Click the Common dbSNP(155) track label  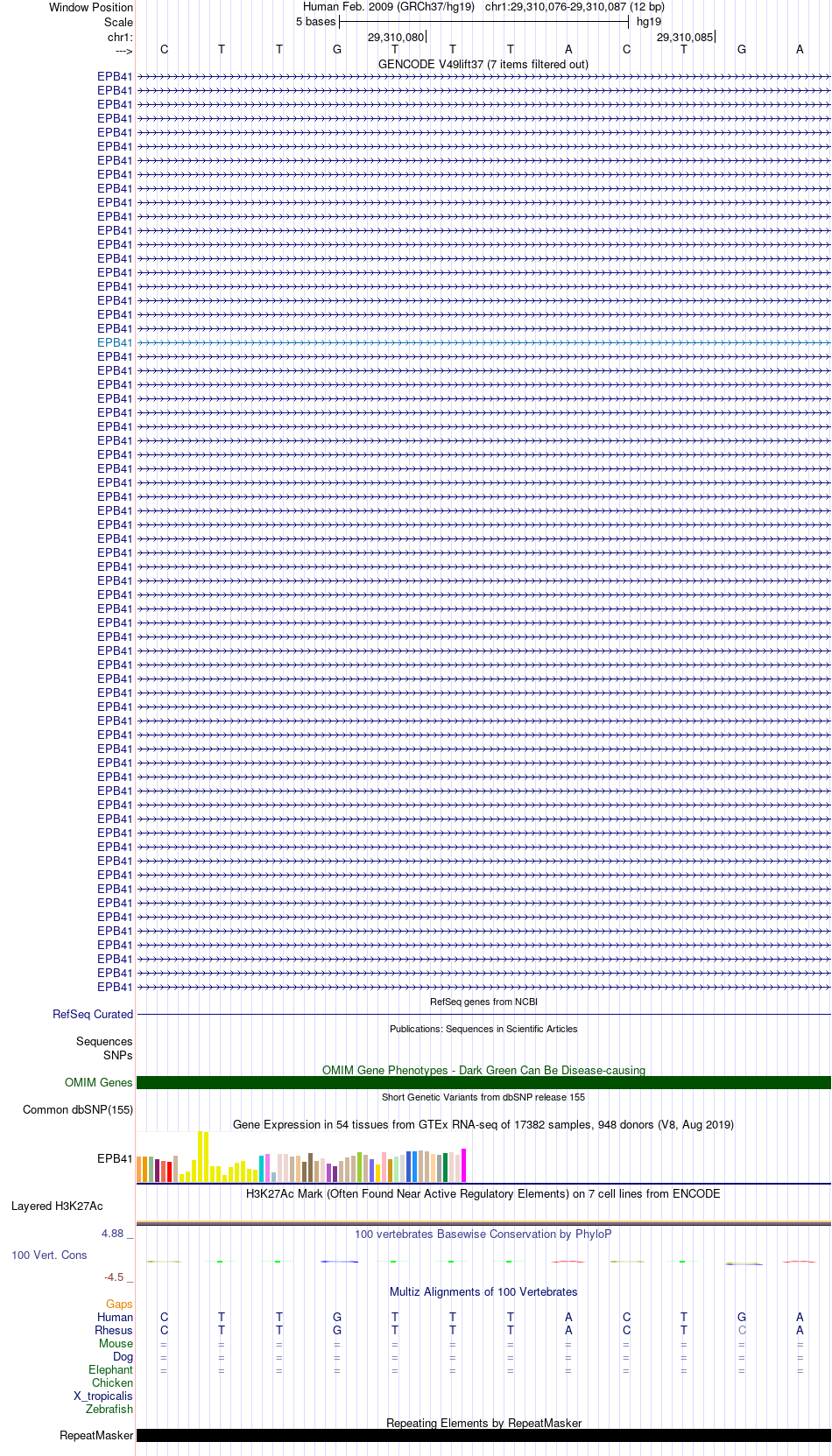click(x=78, y=1109)
